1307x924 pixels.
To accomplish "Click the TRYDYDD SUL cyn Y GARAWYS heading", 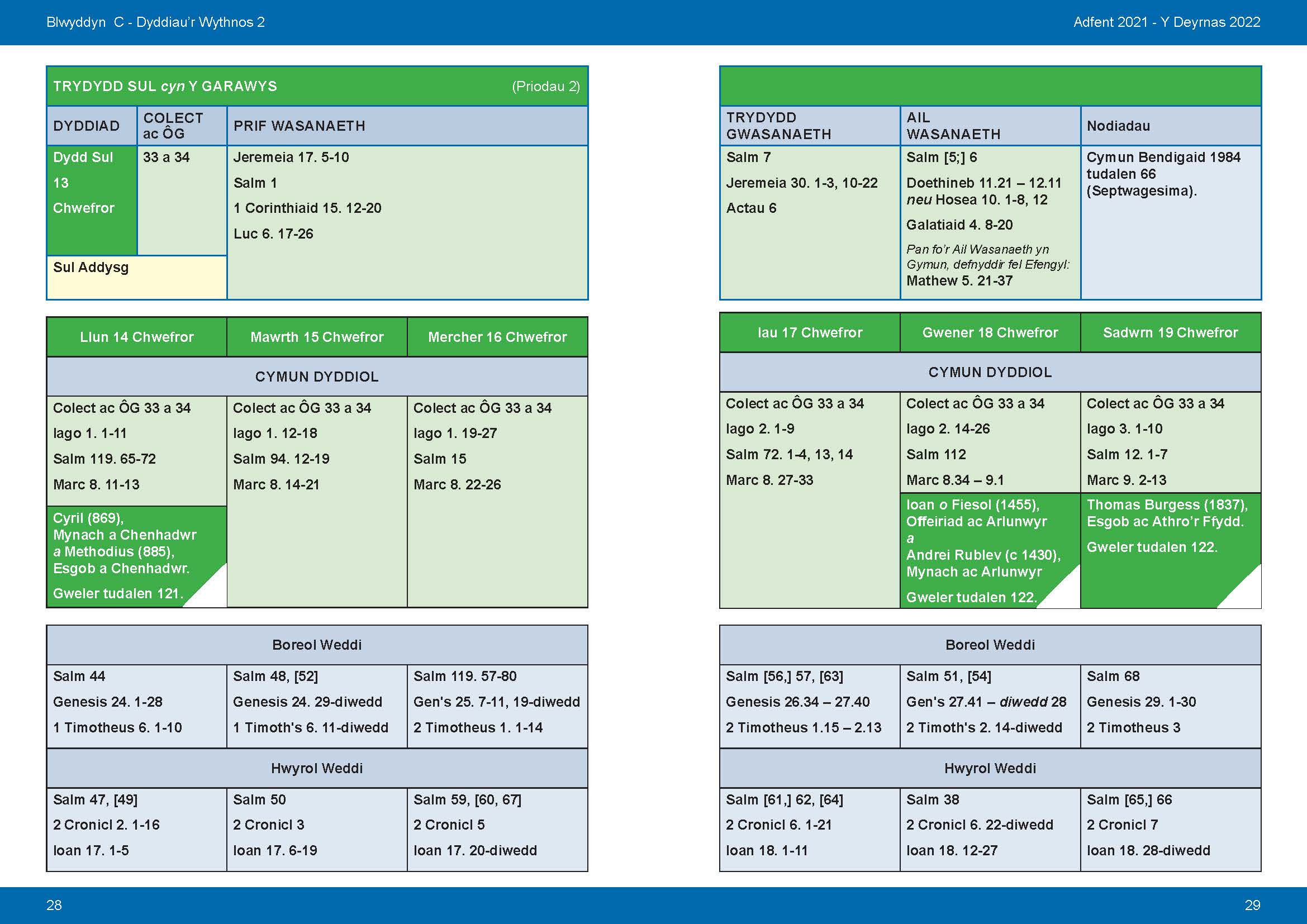I will click(x=165, y=87).
